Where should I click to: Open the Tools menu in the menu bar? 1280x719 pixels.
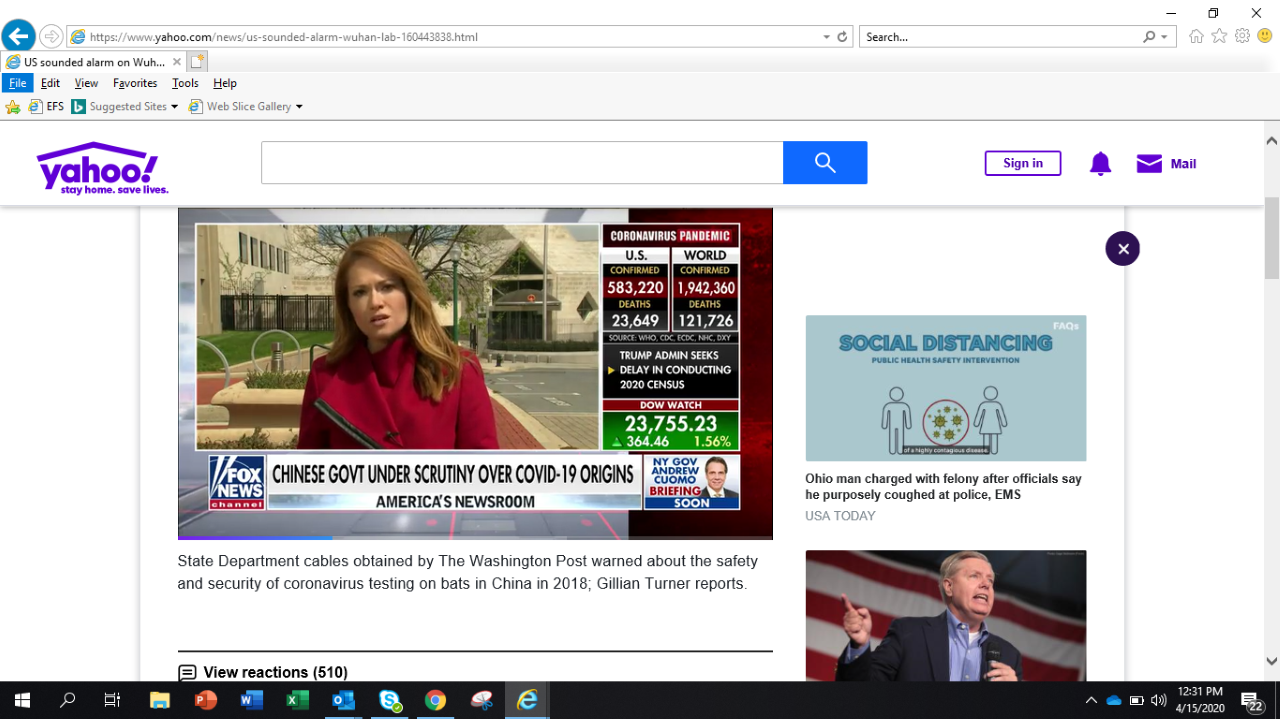[x=185, y=83]
